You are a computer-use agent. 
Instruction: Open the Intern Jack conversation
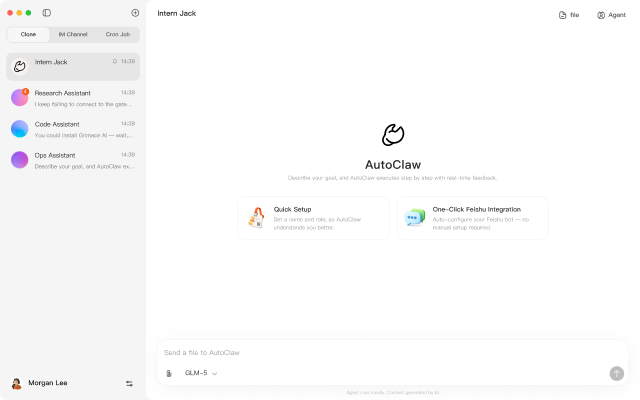(73, 67)
